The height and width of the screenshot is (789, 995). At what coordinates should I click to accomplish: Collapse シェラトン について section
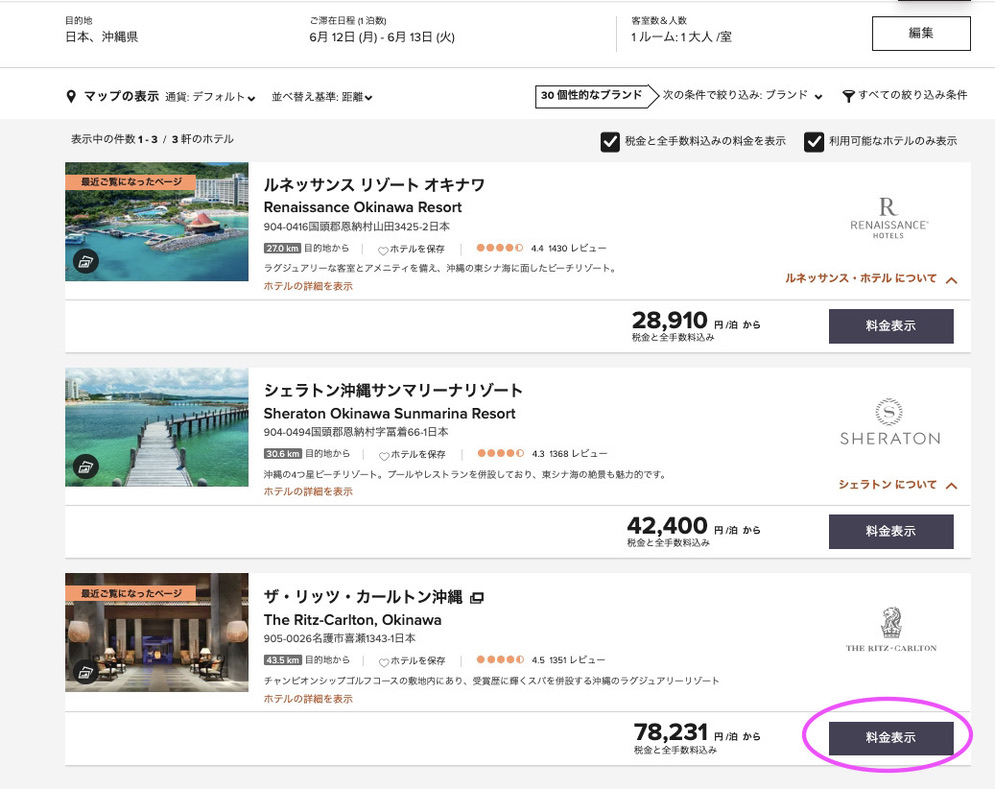951,486
